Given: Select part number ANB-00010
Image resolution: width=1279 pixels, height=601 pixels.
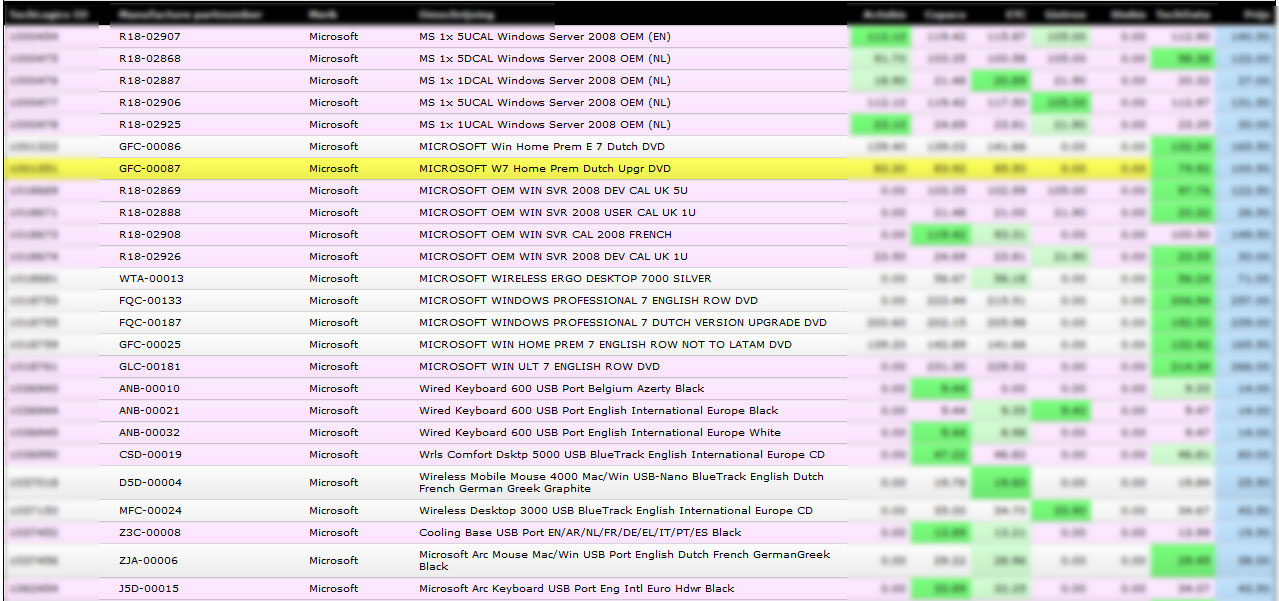Looking at the screenshot, I should tap(150, 389).
